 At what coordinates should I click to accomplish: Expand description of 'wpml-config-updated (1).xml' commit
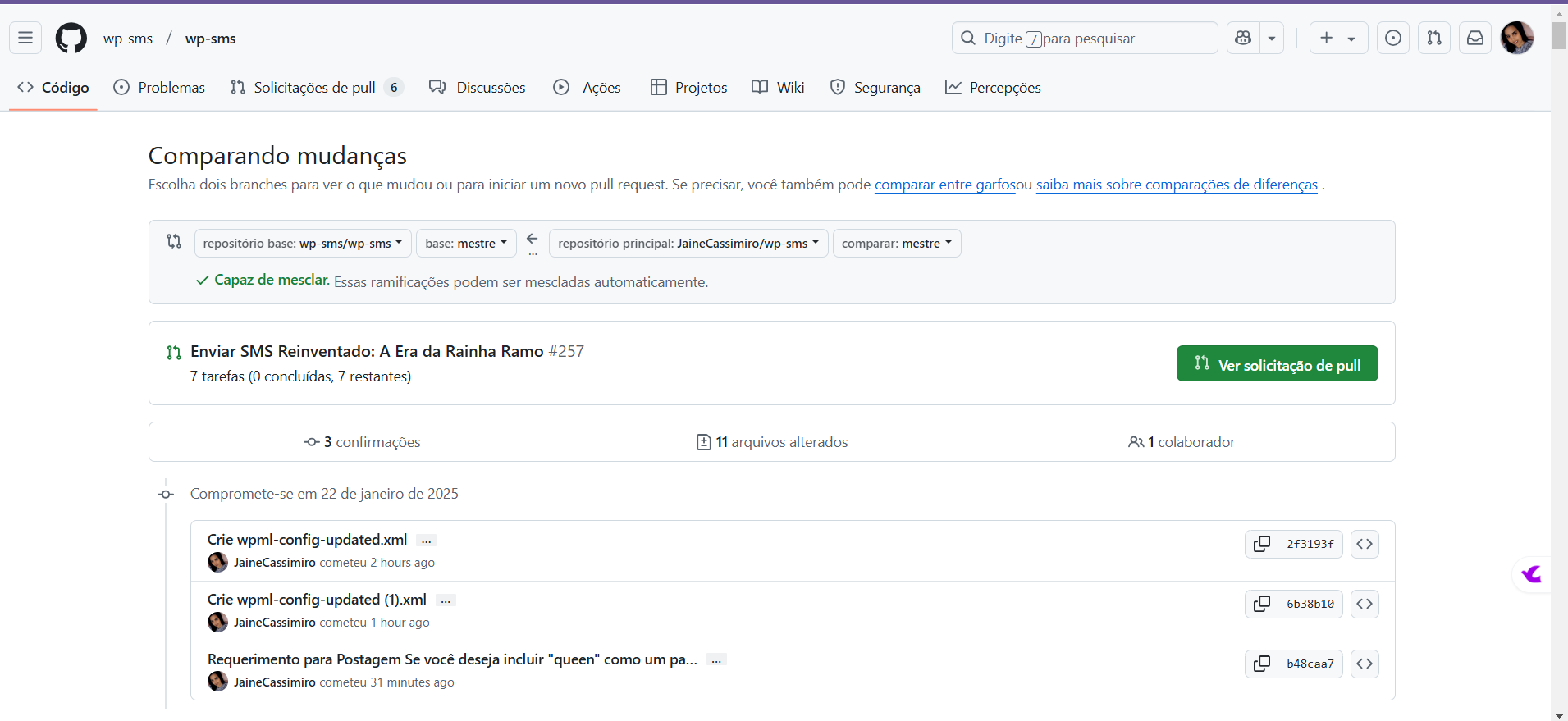coord(446,600)
